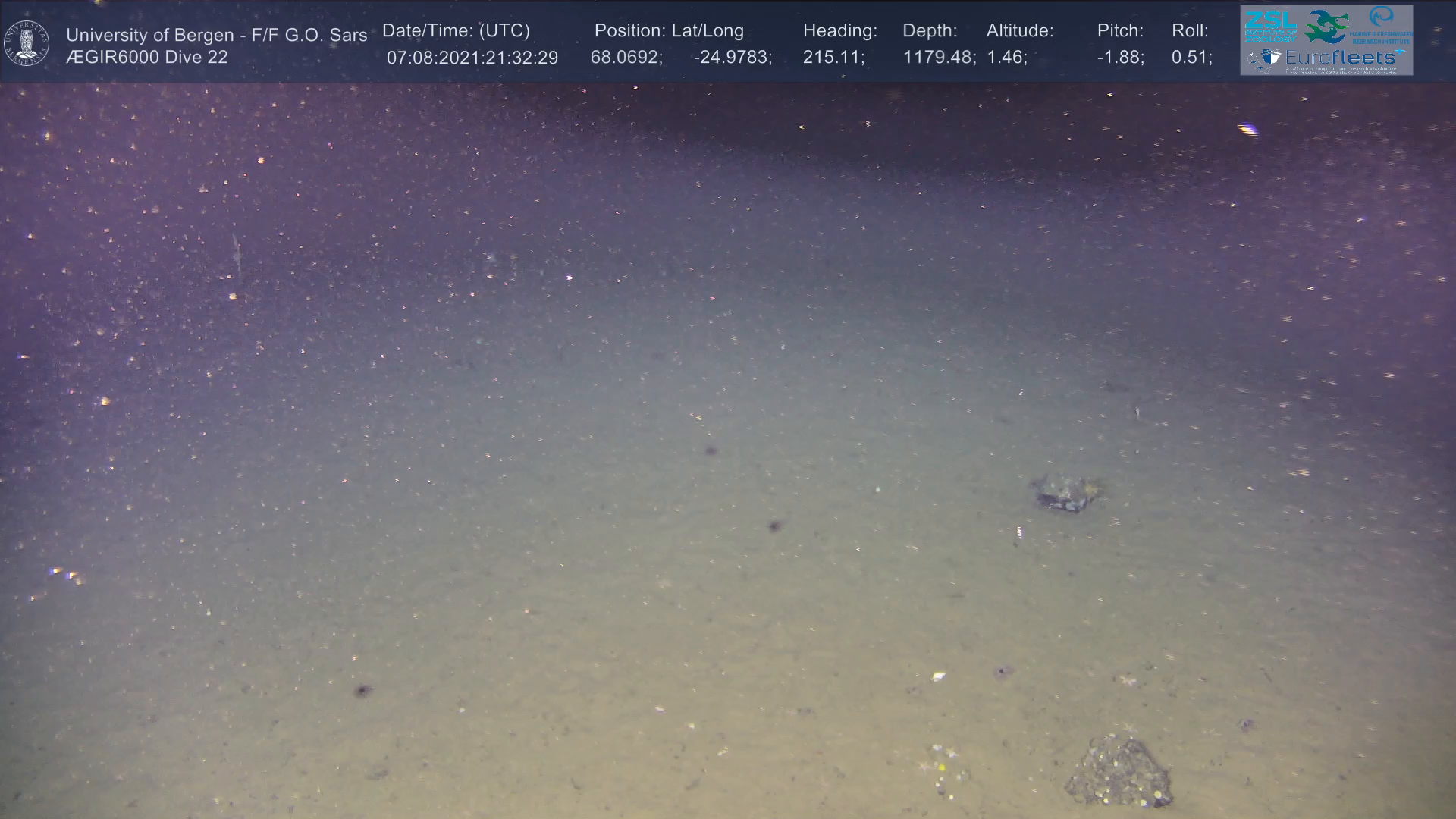Click the Heading value 215.11
1456x819 pixels.
833,58
